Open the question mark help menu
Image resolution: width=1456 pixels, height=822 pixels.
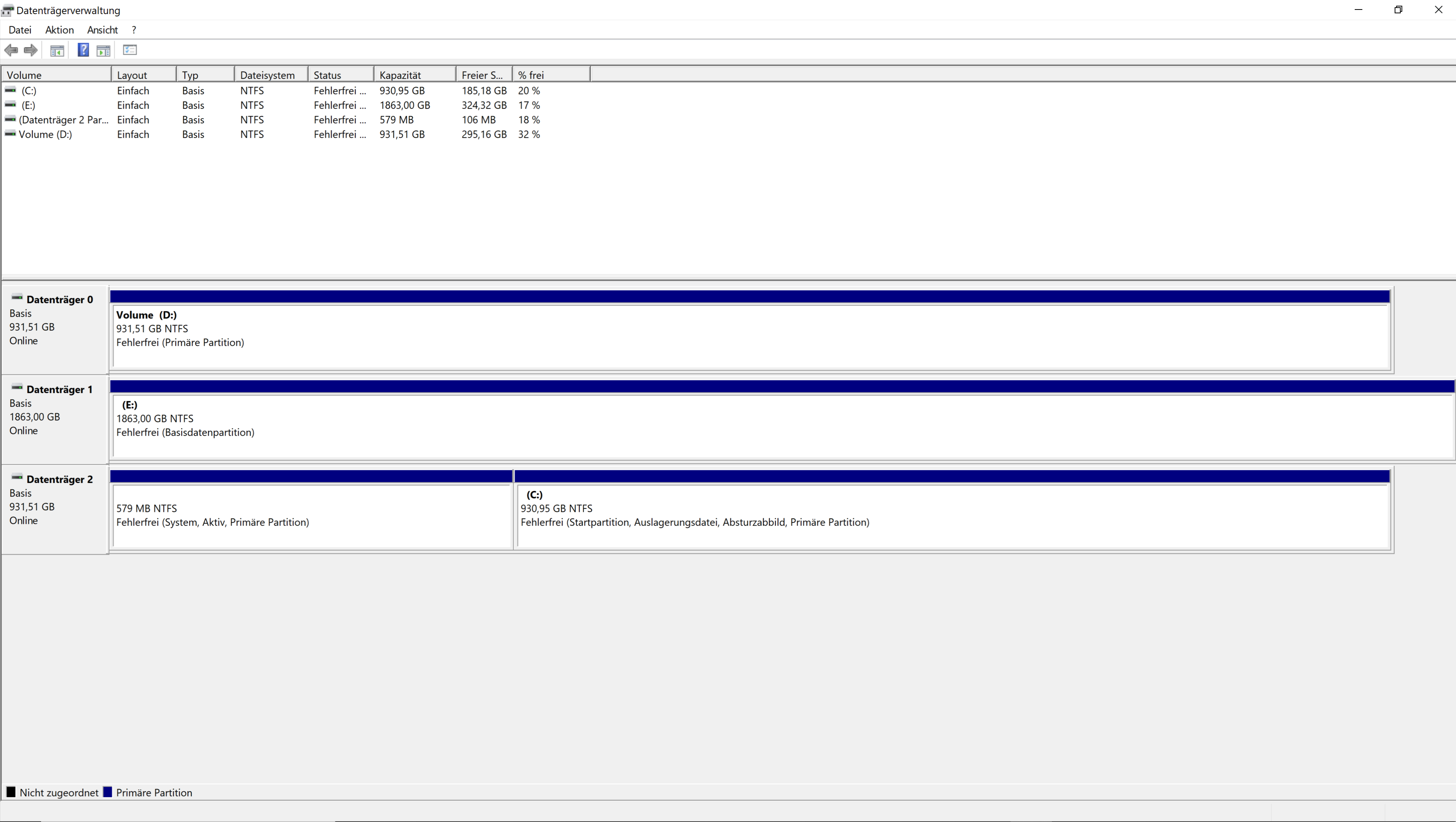click(x=134, y=30)
